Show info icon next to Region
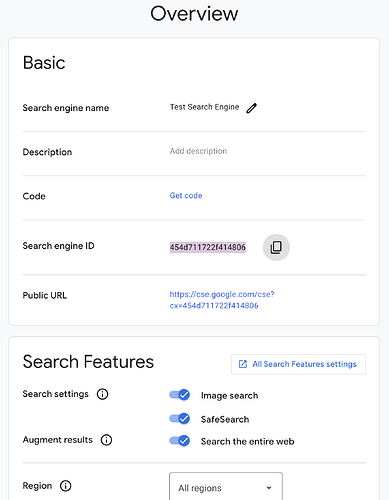The image size is (389, 500). (66, 486)
